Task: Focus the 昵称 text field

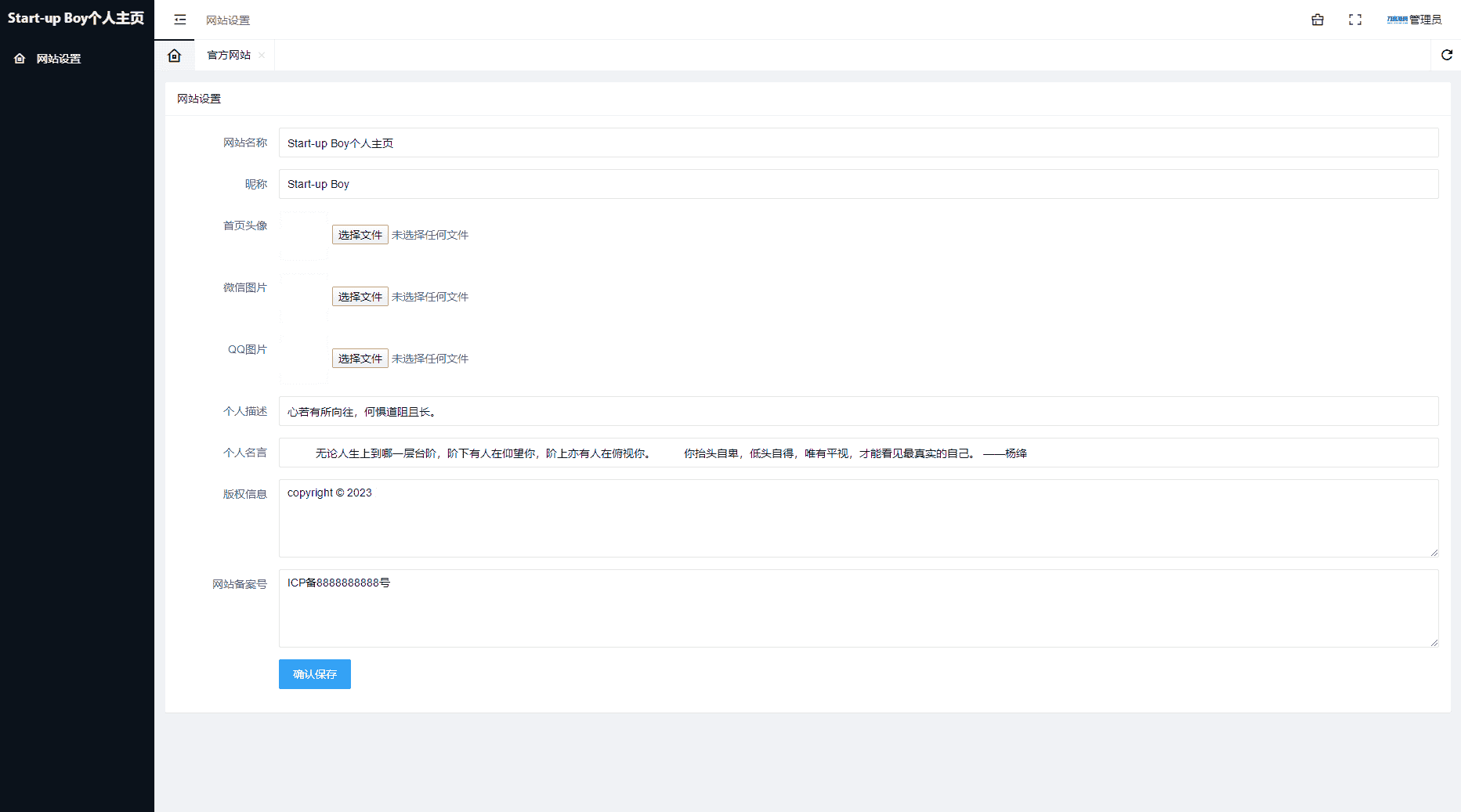Action: click(858, 184)
